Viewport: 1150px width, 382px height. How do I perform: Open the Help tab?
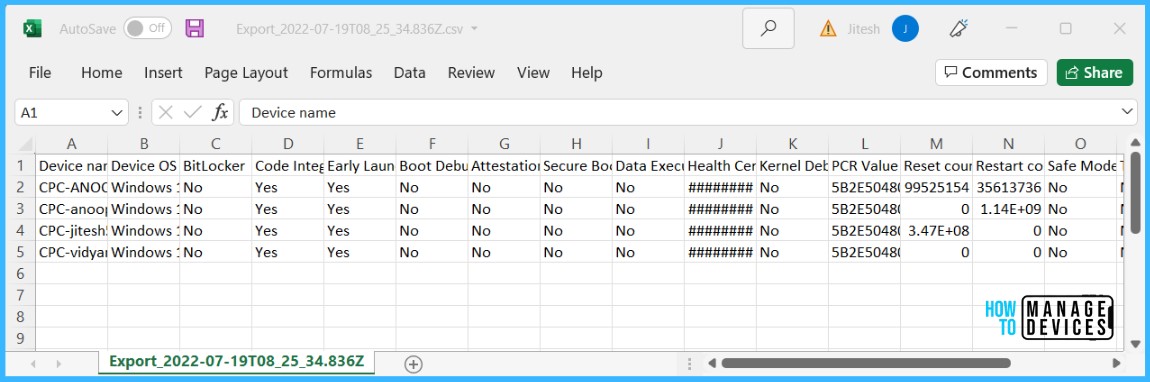click(586, 73)
